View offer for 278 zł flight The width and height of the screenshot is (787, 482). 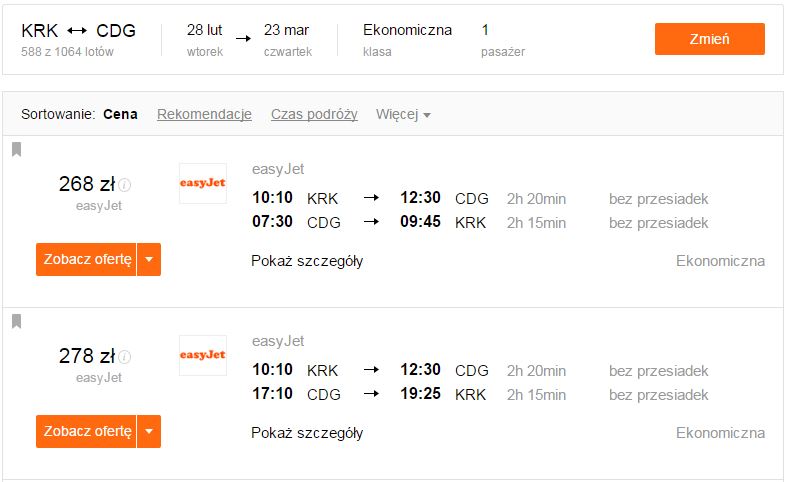(86, 431)
